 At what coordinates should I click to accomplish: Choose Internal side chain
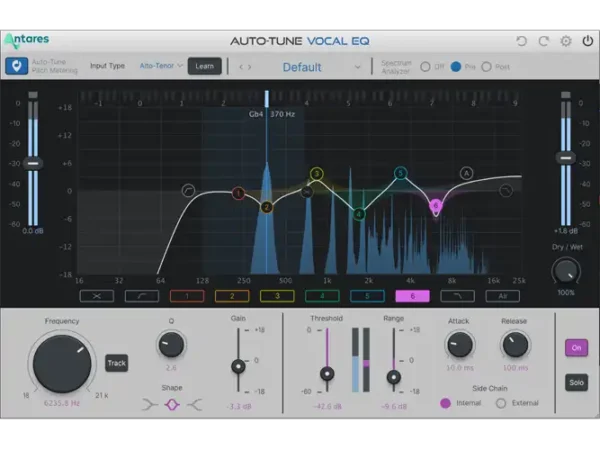(x=445, y=403)
